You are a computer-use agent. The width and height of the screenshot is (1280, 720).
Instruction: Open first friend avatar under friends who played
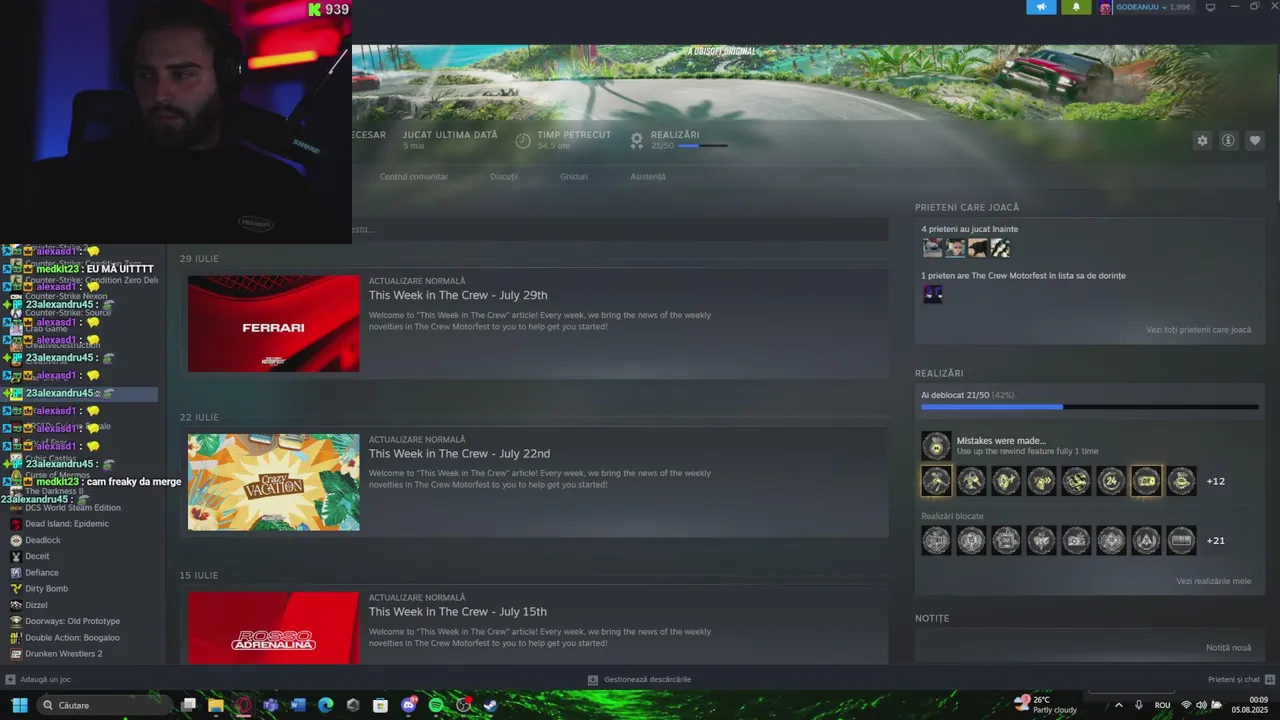point(932,248)
